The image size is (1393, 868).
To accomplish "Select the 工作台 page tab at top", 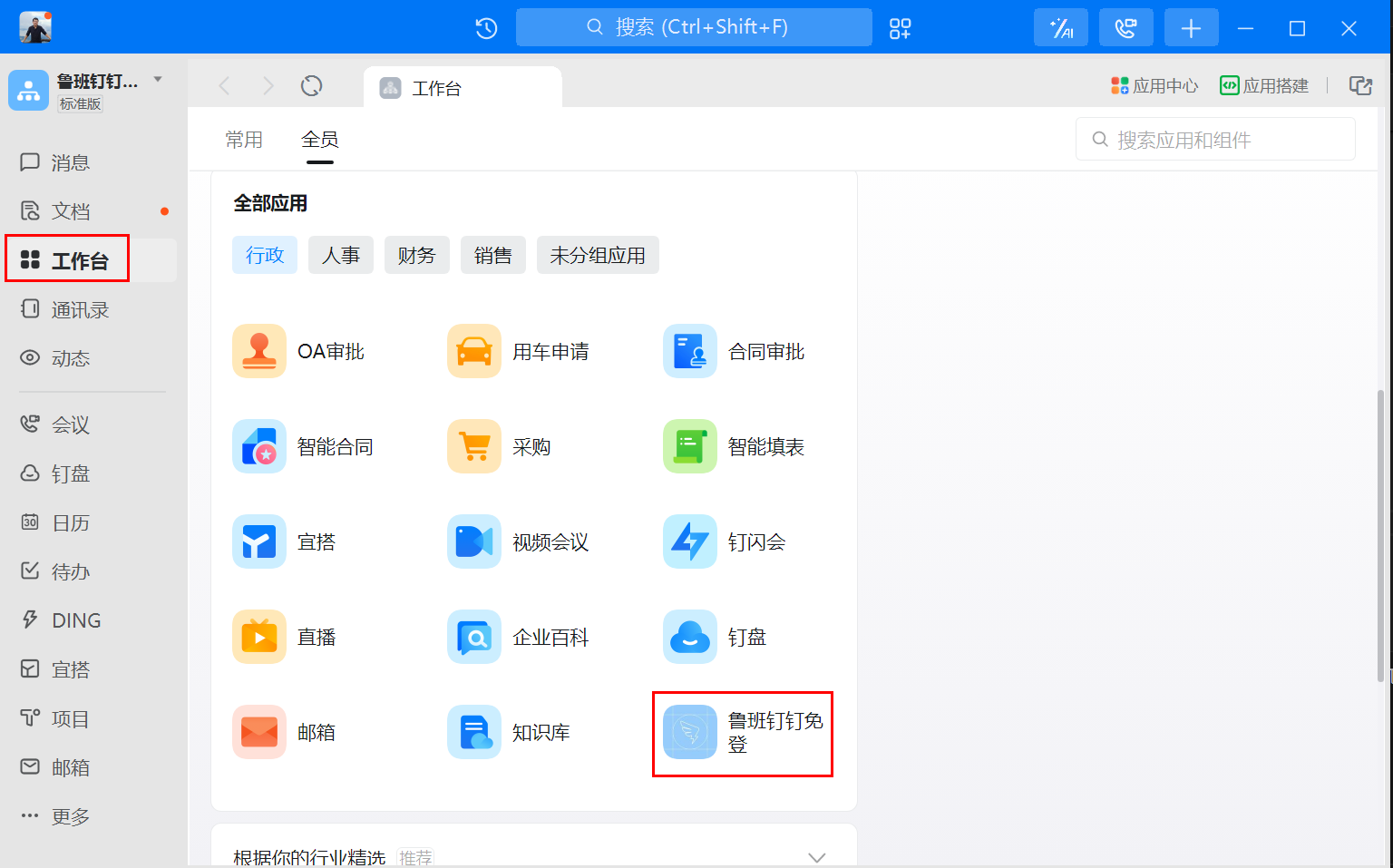I will (x=463, y=88).
